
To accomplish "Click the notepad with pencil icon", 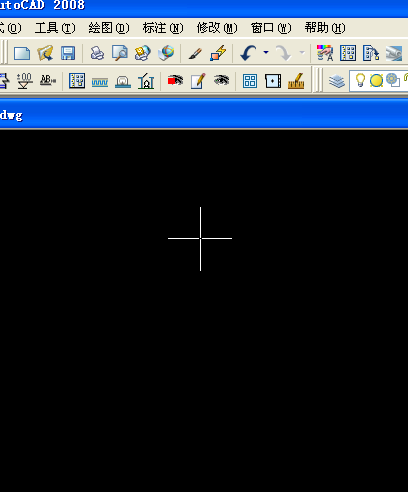I will point(198,81).
